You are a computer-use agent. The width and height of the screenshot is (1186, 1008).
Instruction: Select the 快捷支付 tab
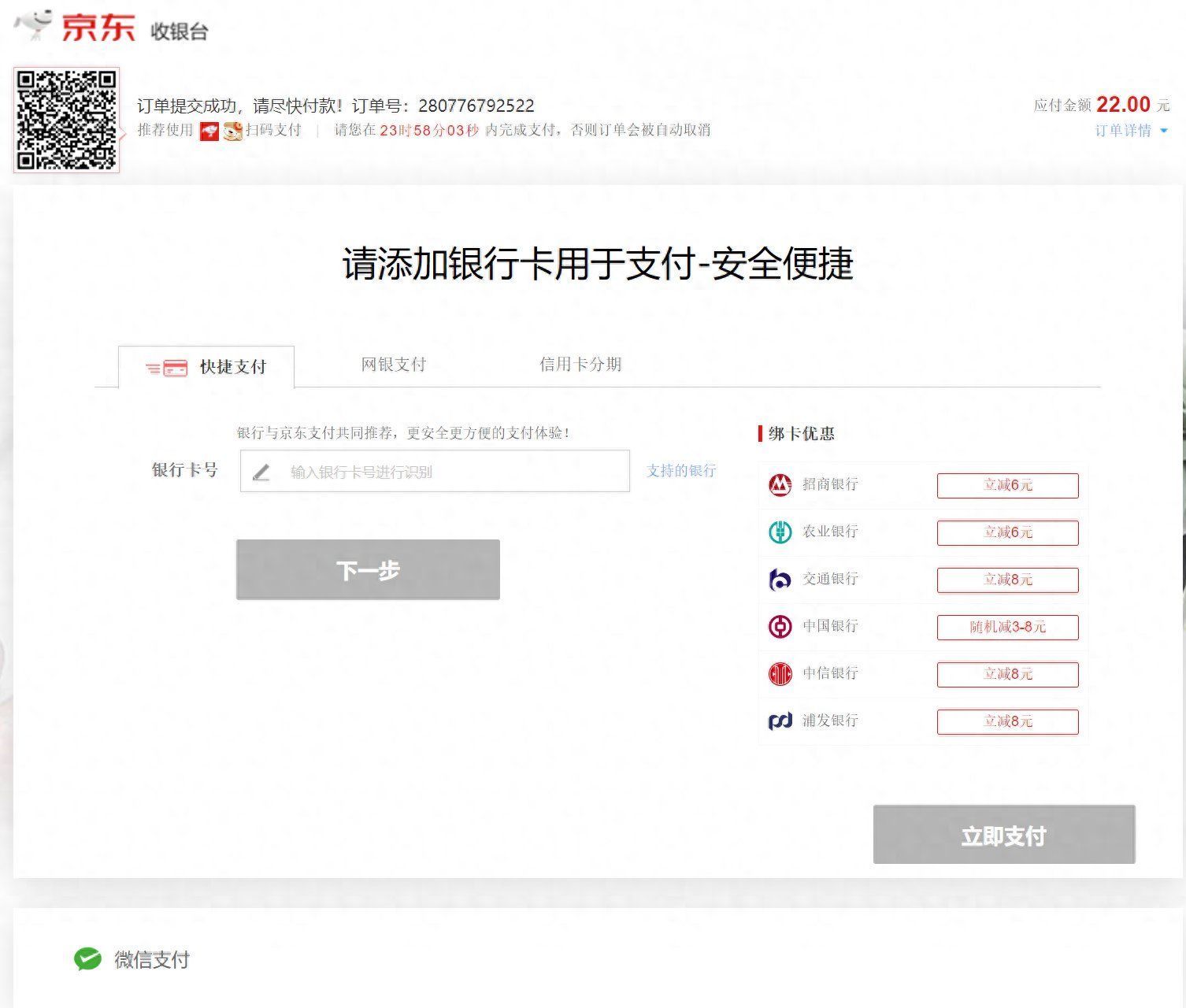(x=207, y=367)
